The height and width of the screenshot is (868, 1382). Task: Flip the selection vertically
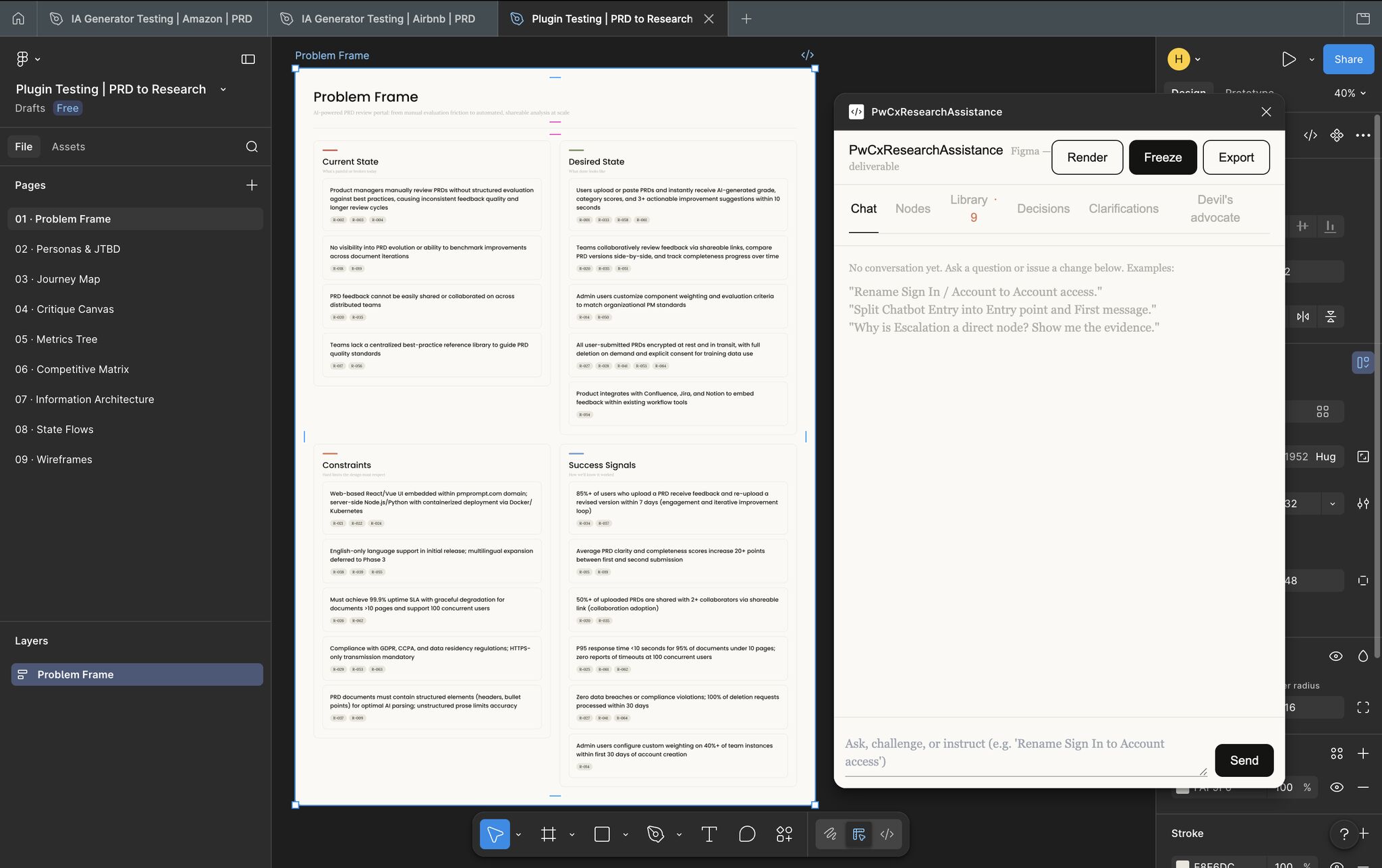pyautogui.click(x=1330, y=316)
